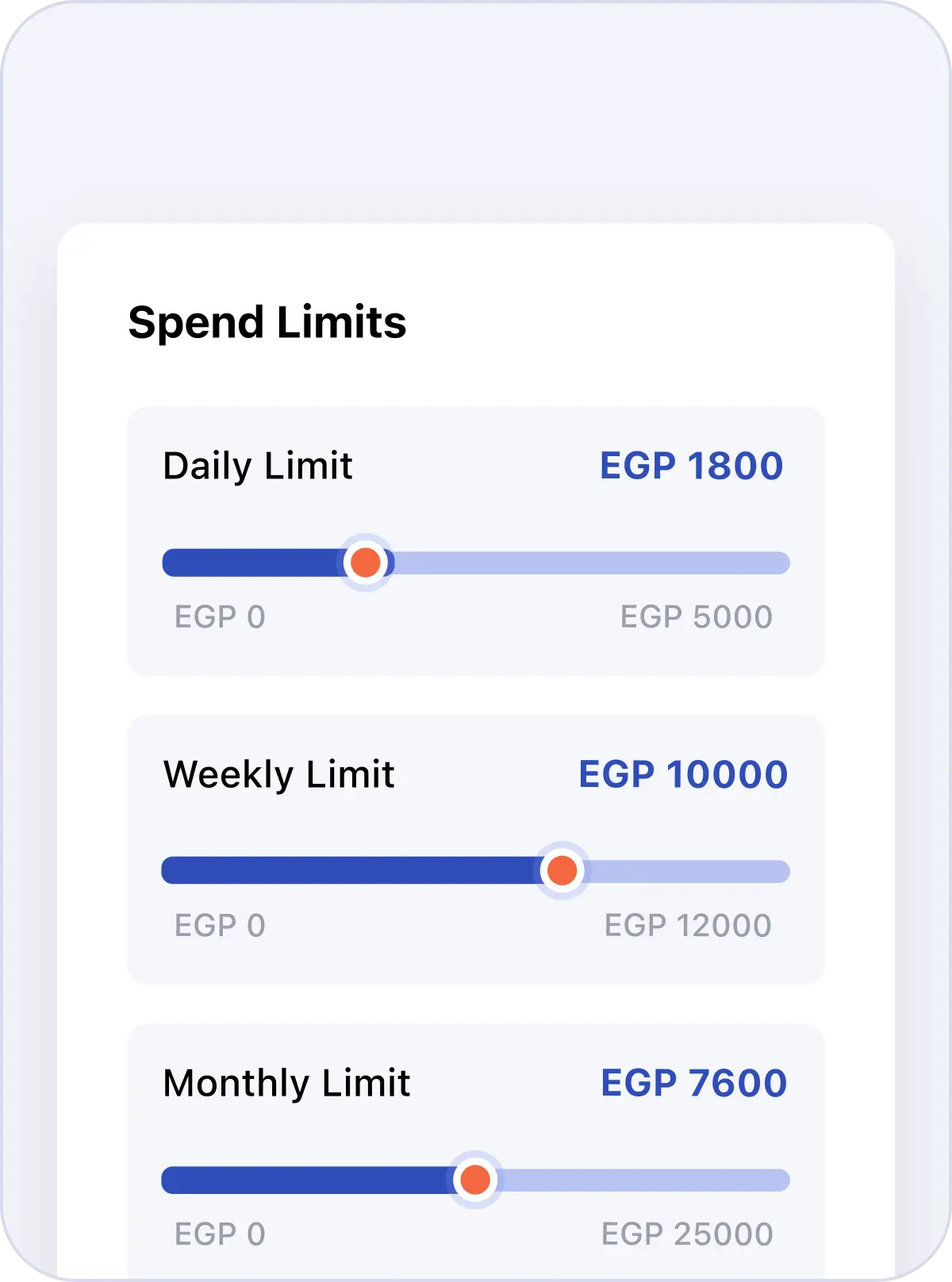This screenshot has height=1282, width=952.
Task: Click the EGP 5000 maximum label
Action: pyautogui.click(x=696, y=616)
